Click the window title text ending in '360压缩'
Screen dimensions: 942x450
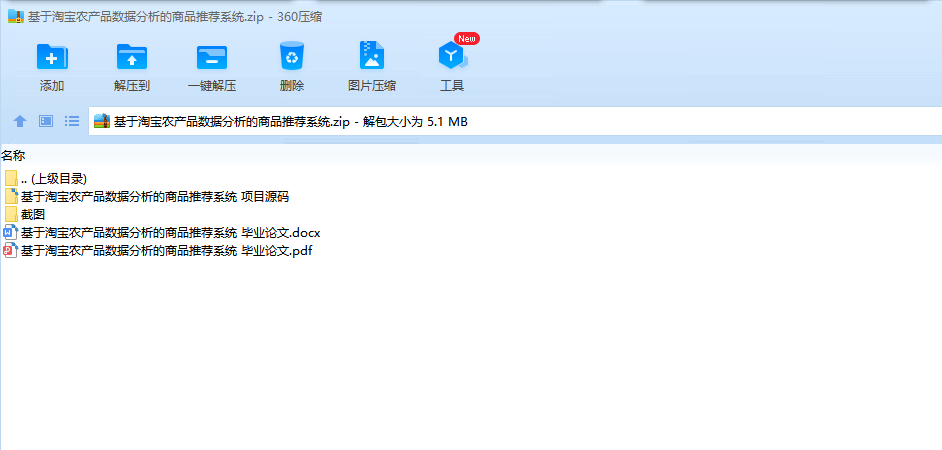click(175, 17)
